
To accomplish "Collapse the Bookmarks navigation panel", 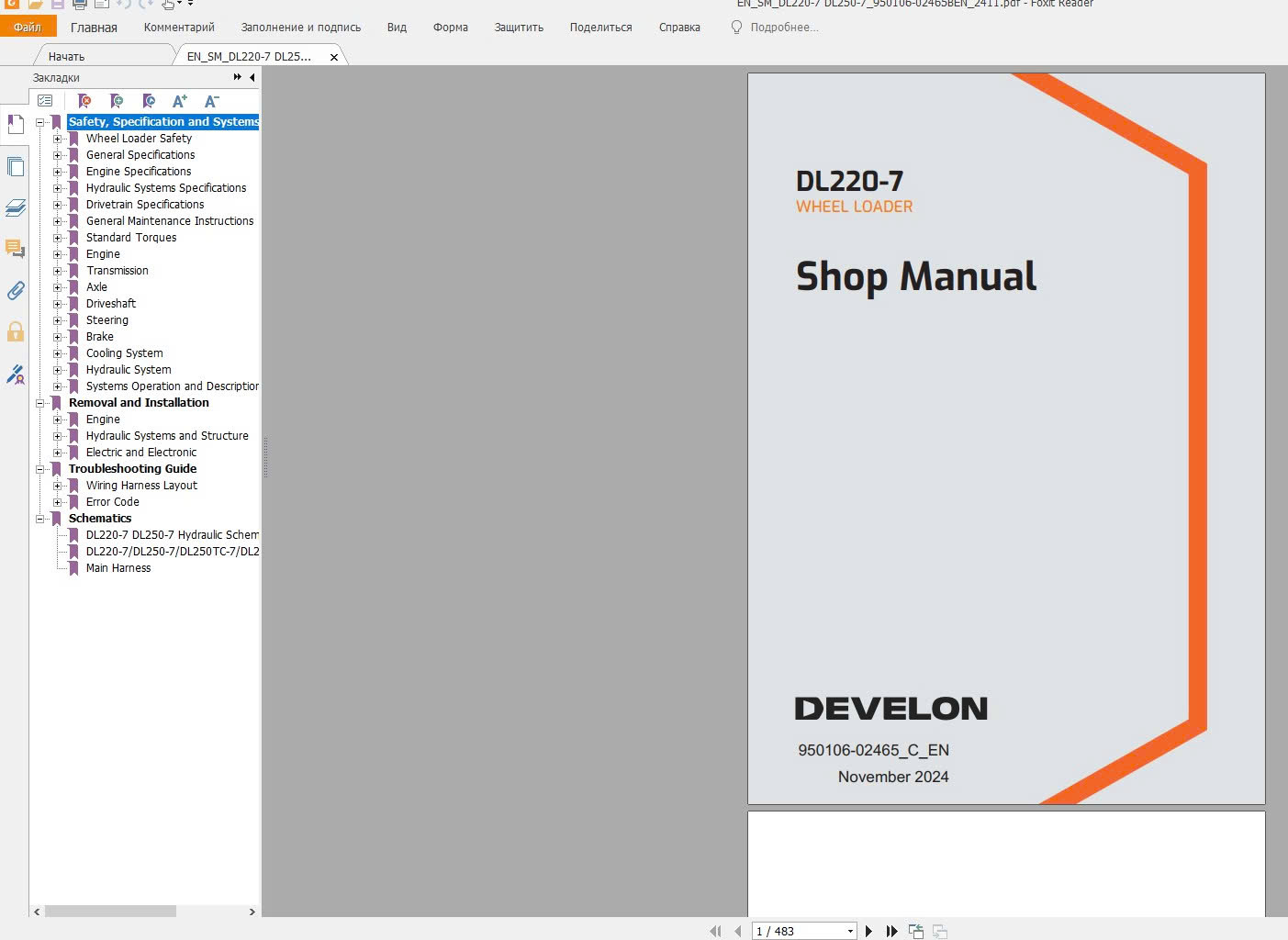I will (252, 77).
